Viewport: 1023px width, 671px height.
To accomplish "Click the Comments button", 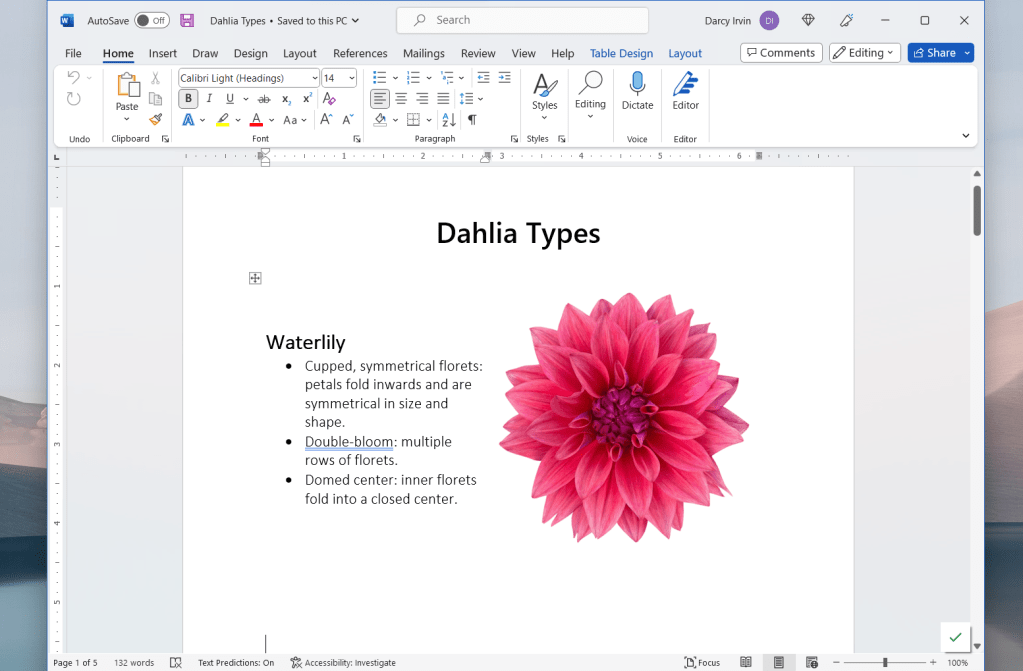I will tap(781, 53).
